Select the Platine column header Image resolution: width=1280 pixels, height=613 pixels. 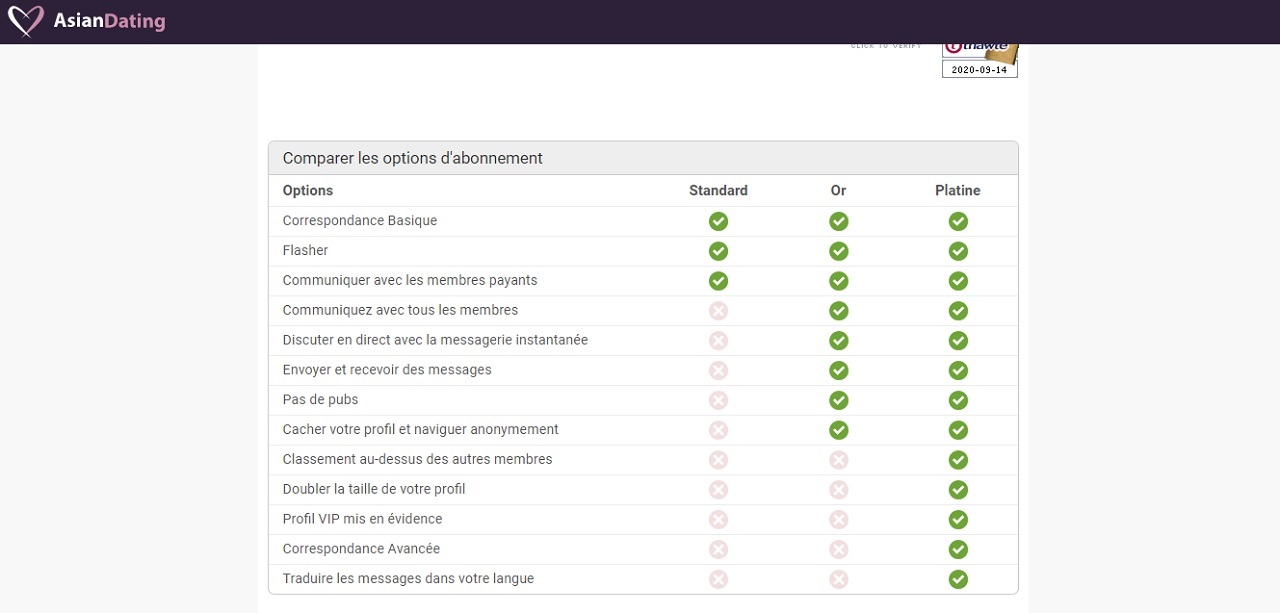[x=957, y=191]
